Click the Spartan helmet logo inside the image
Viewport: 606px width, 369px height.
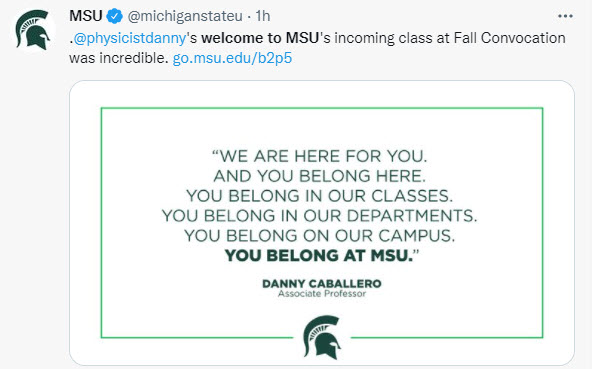click(x=322, y=337)
